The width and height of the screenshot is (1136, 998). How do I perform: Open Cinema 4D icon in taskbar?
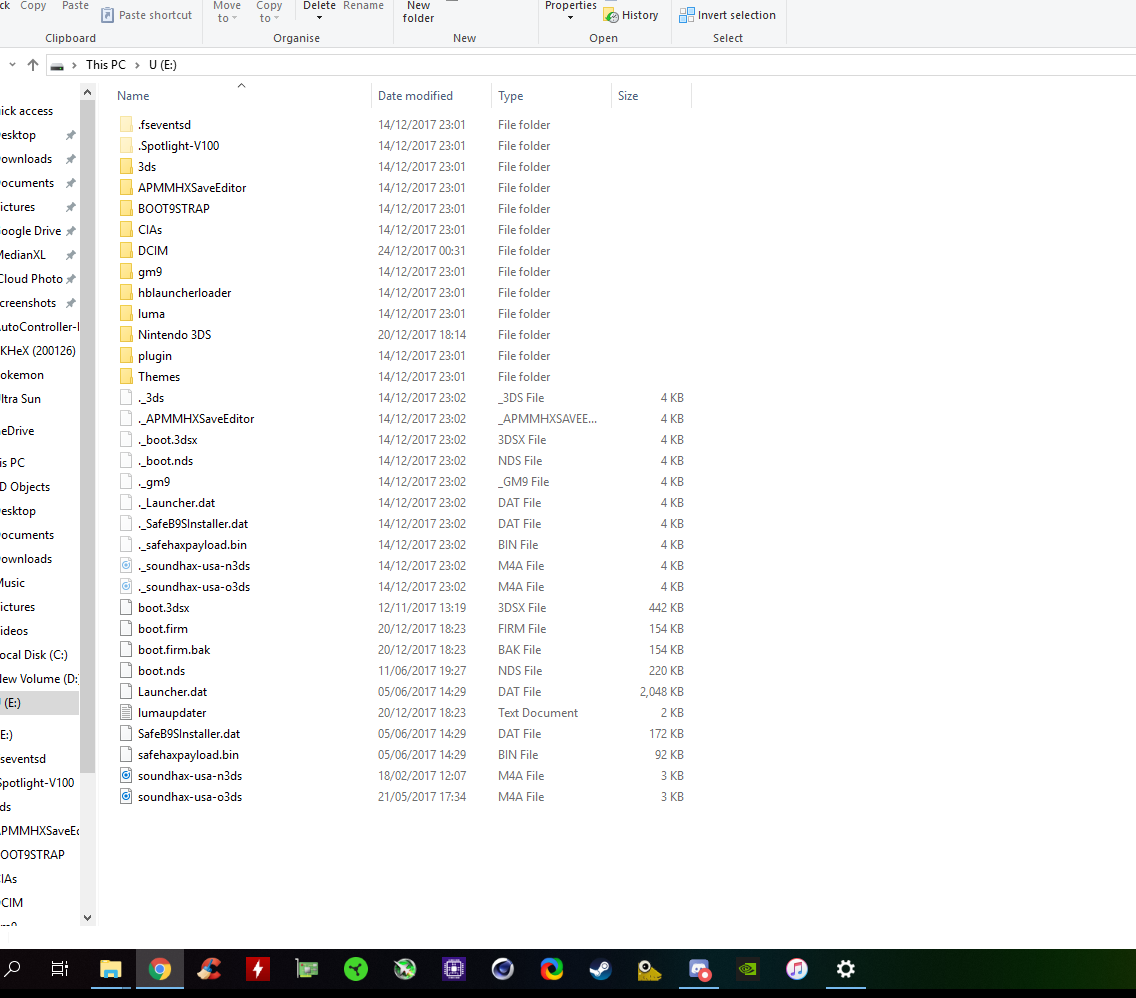point(503,969)
